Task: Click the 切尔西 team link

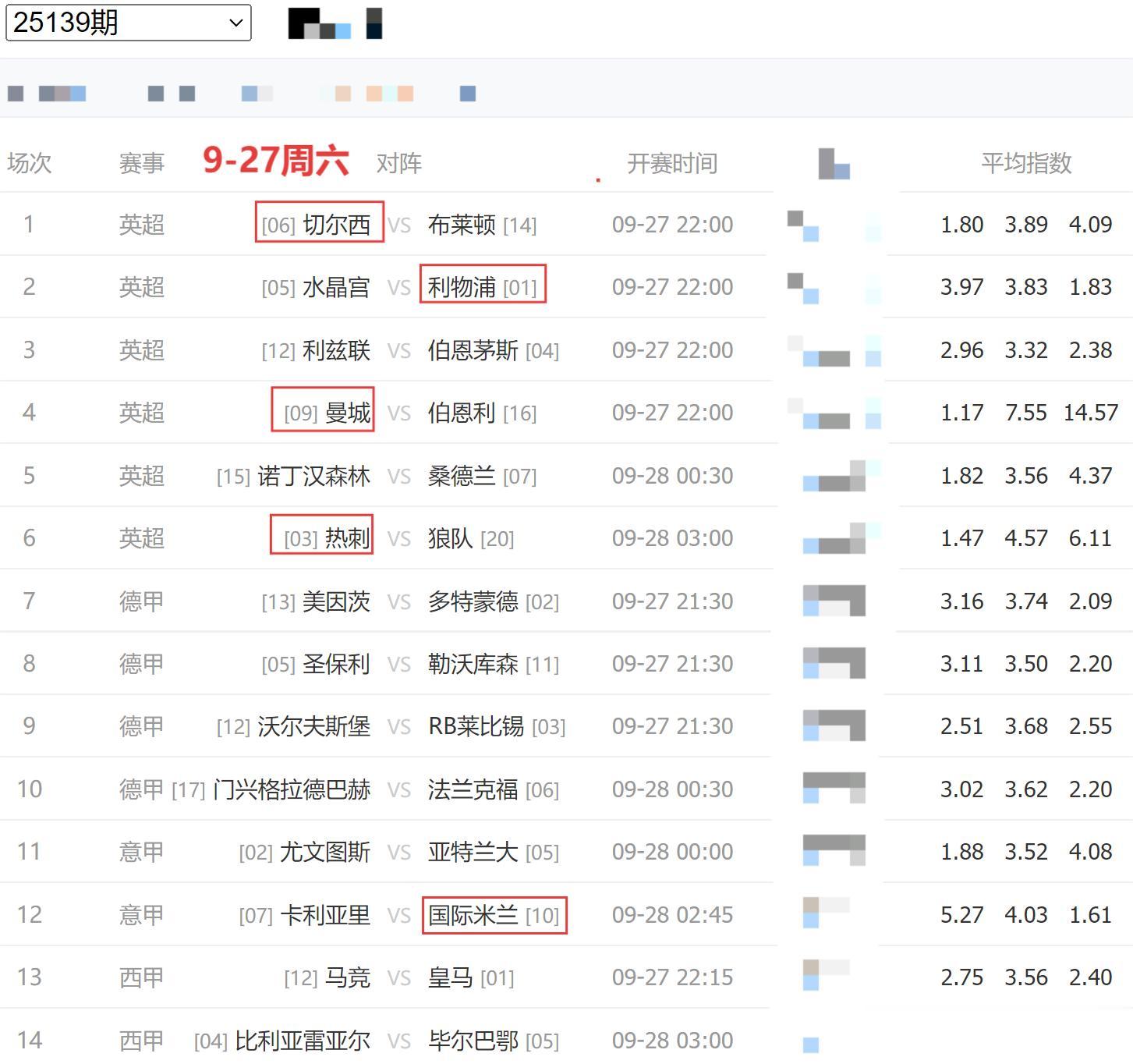Action: point(336,225)
